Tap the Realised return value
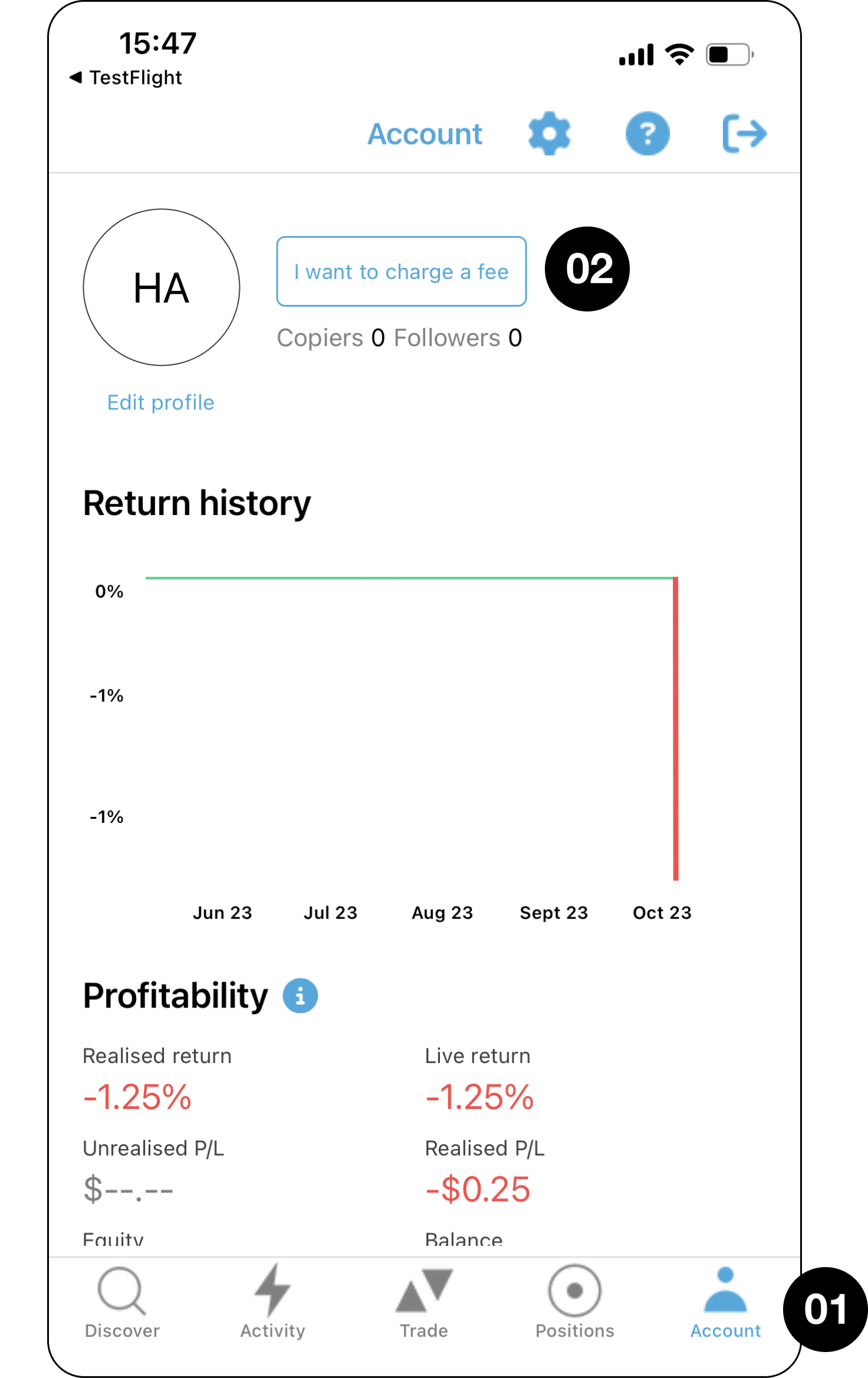Viewport: 868px width, 1378px height. [137, 1097]
